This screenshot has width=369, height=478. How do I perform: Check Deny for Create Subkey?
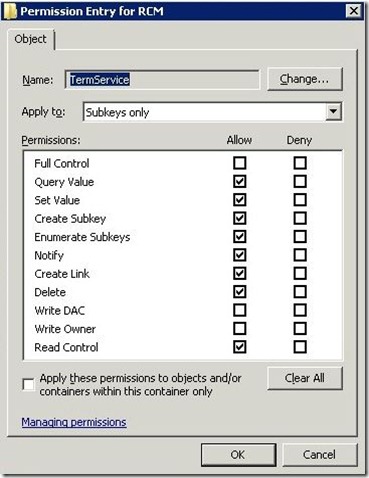[x=300, y=218]
